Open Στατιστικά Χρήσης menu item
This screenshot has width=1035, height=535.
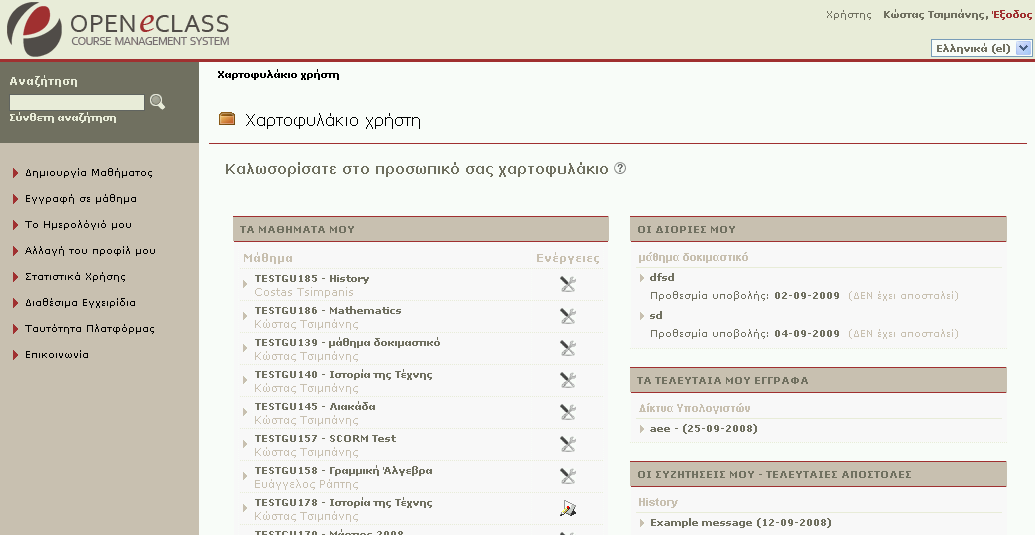coord(75,277)
